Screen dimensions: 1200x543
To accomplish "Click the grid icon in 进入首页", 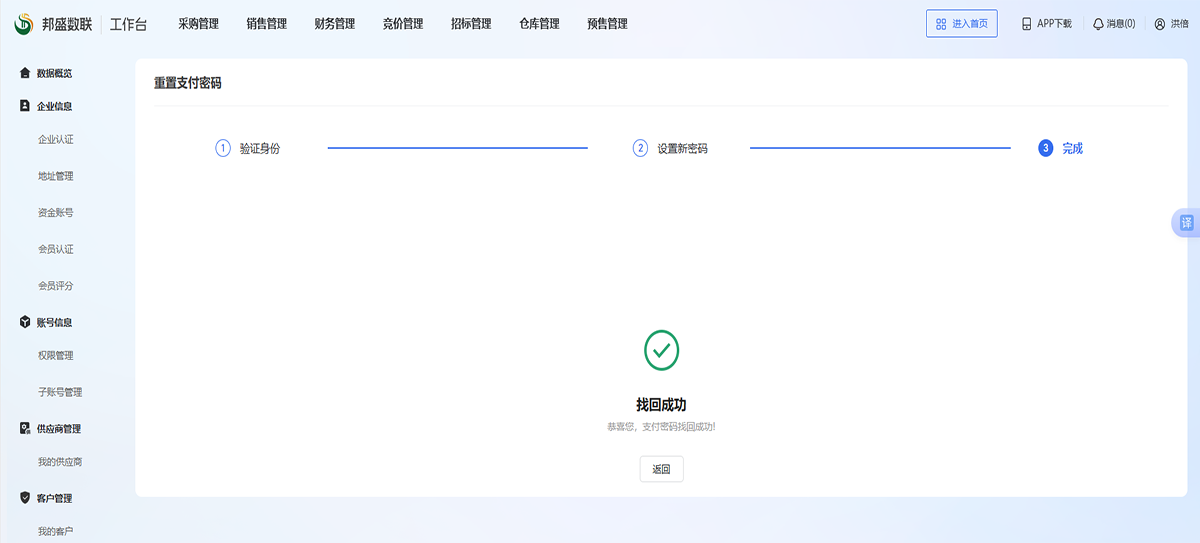I will coord(941,24).
